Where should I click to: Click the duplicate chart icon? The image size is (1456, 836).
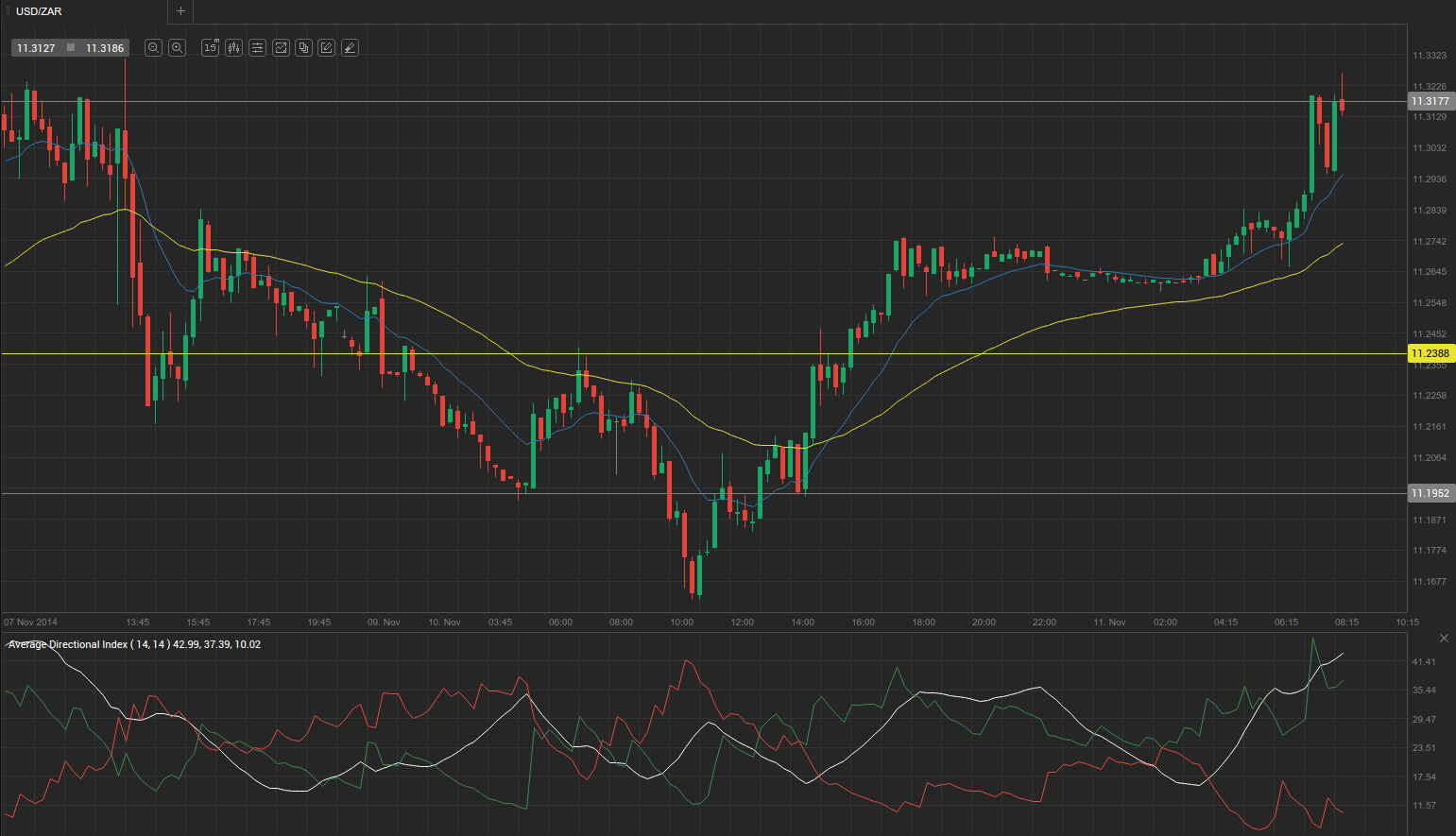tap(303, 47)
